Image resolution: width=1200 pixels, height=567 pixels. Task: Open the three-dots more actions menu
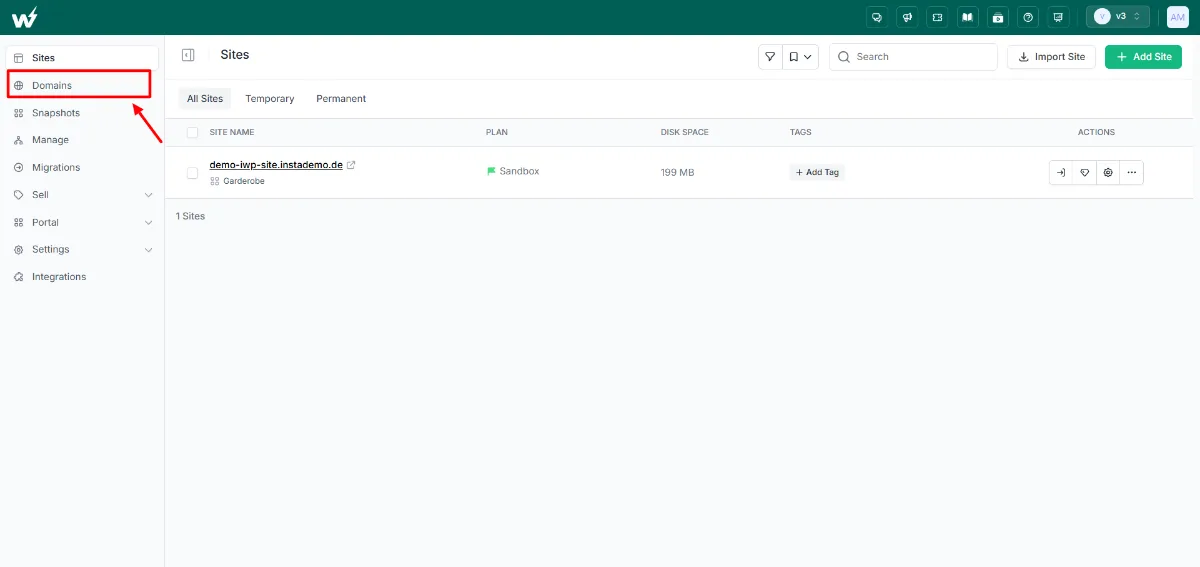1131,172
